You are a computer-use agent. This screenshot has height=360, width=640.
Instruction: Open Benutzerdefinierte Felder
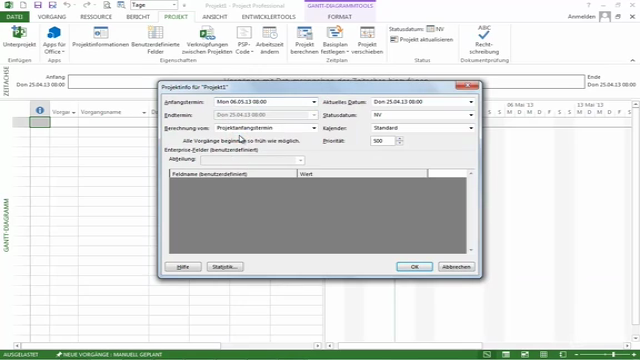point(156,40)
